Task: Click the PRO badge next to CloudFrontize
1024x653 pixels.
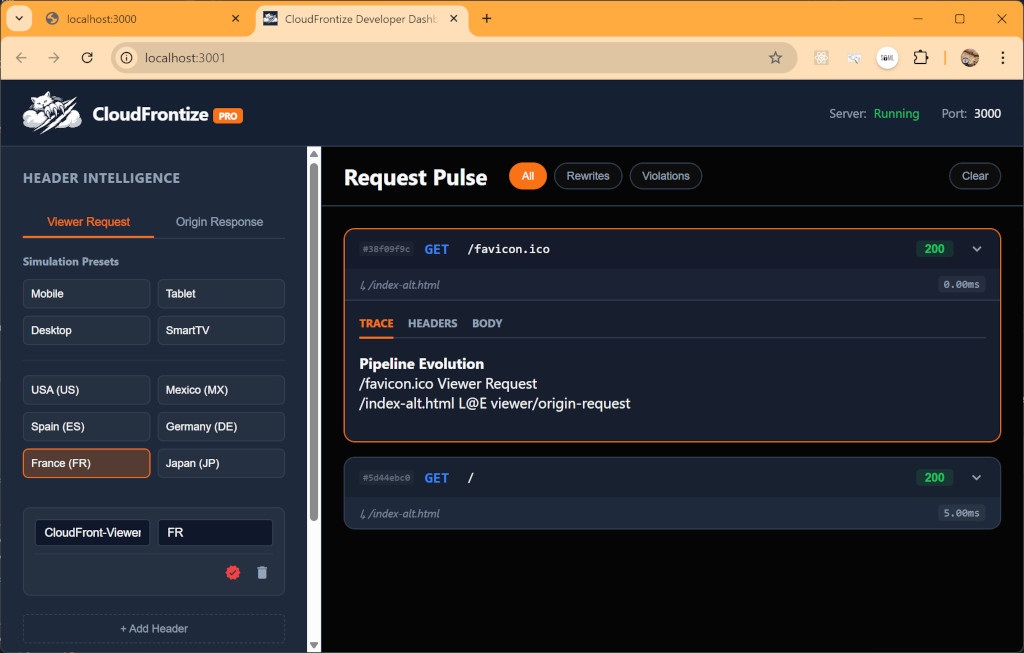Action: [x=227, y=115]
